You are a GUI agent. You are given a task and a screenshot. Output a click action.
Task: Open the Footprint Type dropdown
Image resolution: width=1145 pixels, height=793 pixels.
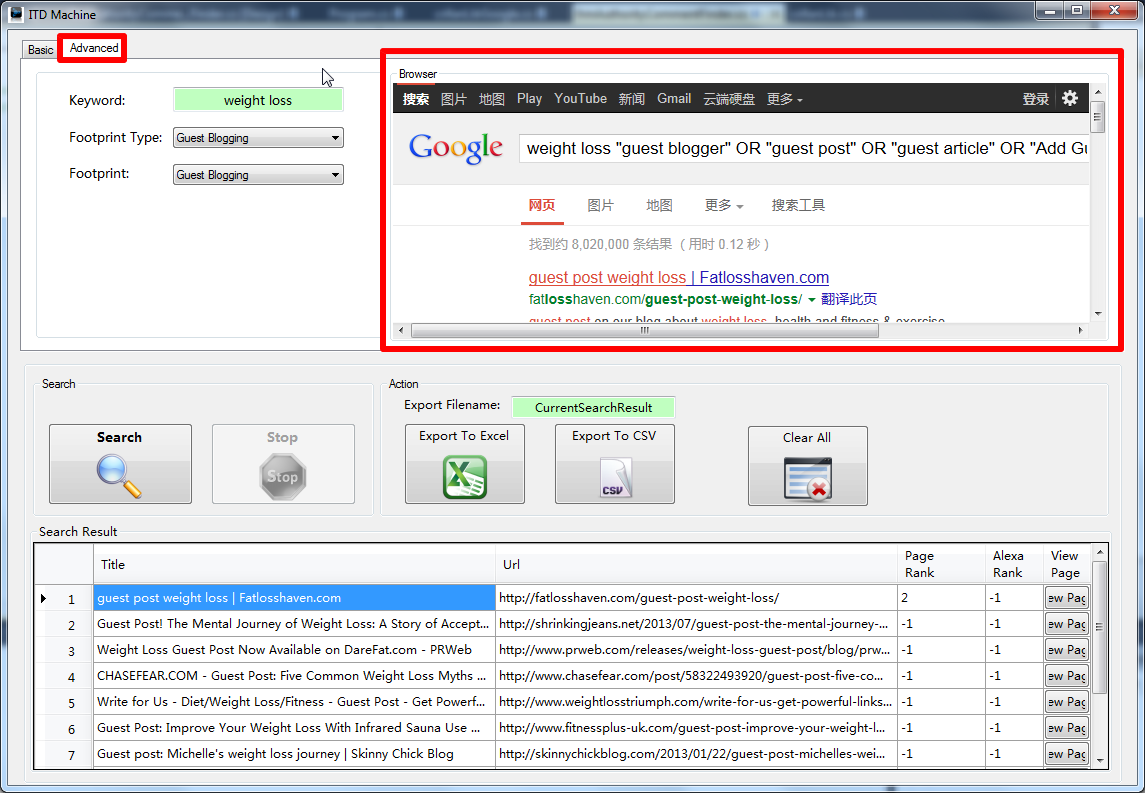258,138
